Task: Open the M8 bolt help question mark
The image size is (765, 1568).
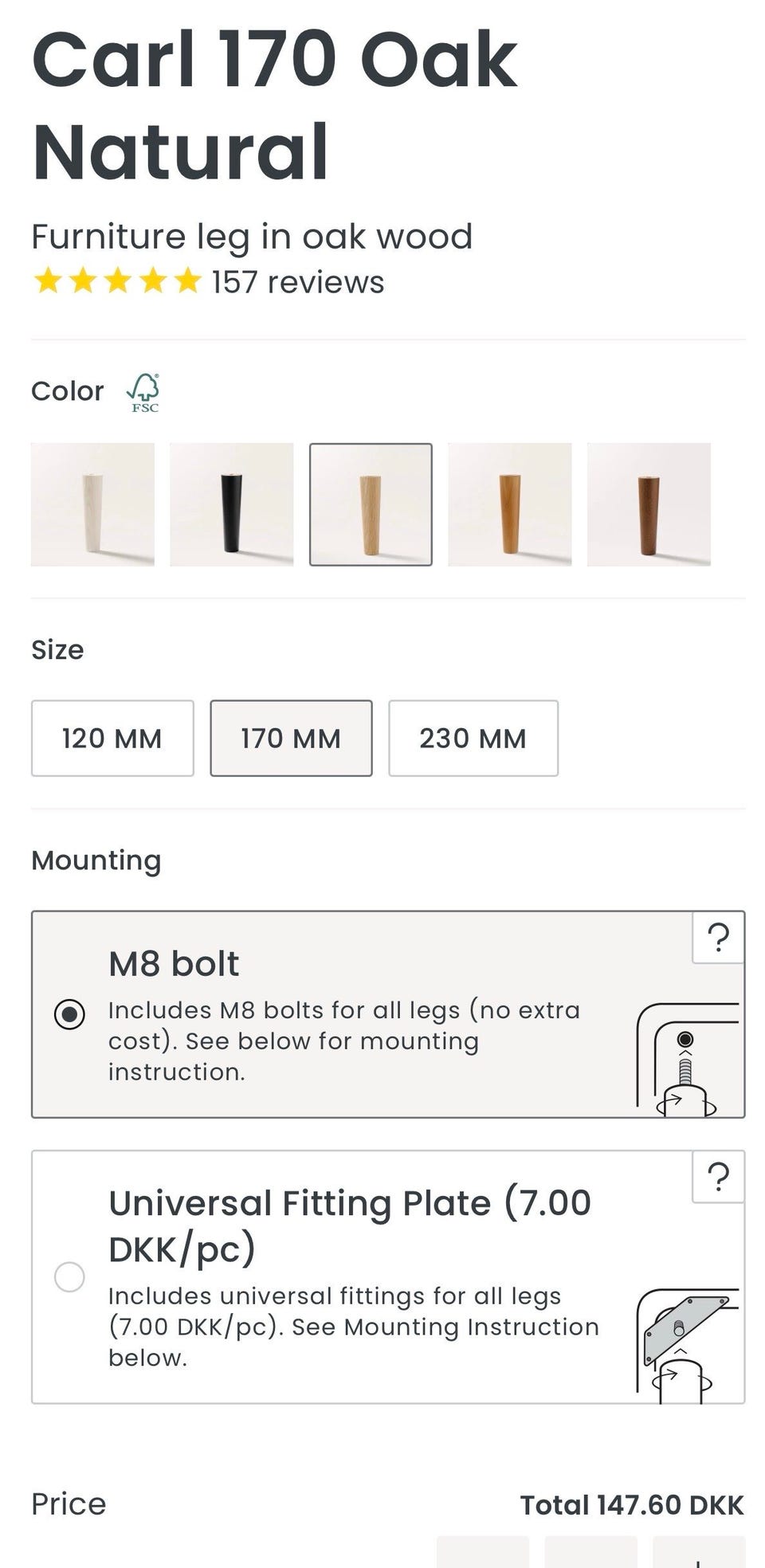Action: [x=719, y=938]
